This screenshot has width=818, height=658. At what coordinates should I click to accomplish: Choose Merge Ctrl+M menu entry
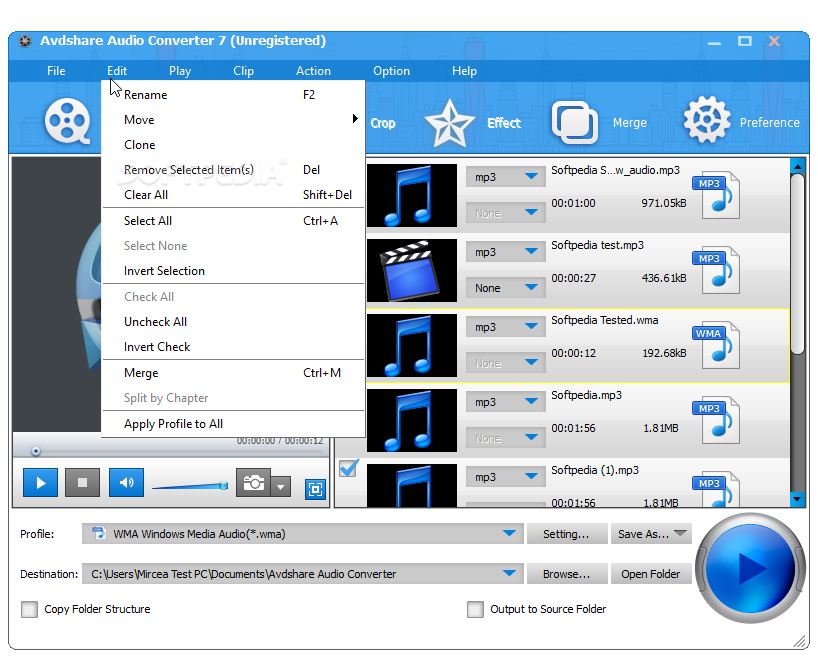coord(233,373)
